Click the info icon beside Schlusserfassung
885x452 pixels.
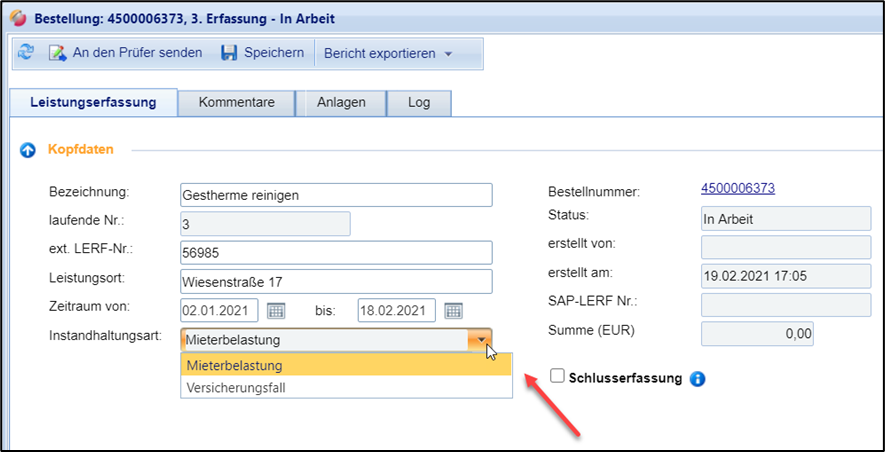pyautogui.click(x=699, y=378)
